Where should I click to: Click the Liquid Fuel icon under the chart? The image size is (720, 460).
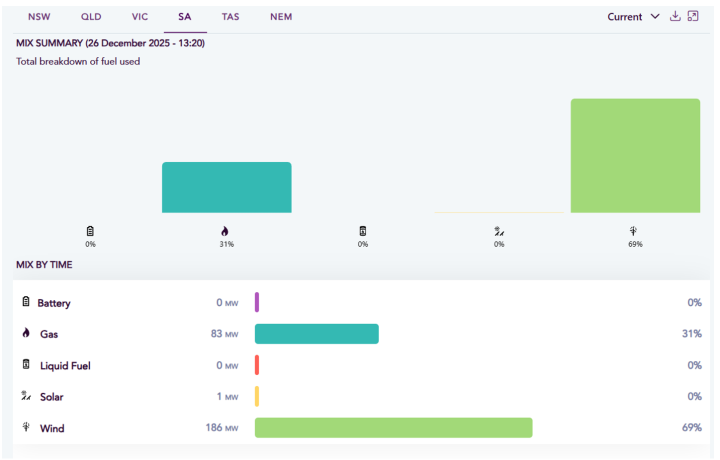tap(362, 231)
